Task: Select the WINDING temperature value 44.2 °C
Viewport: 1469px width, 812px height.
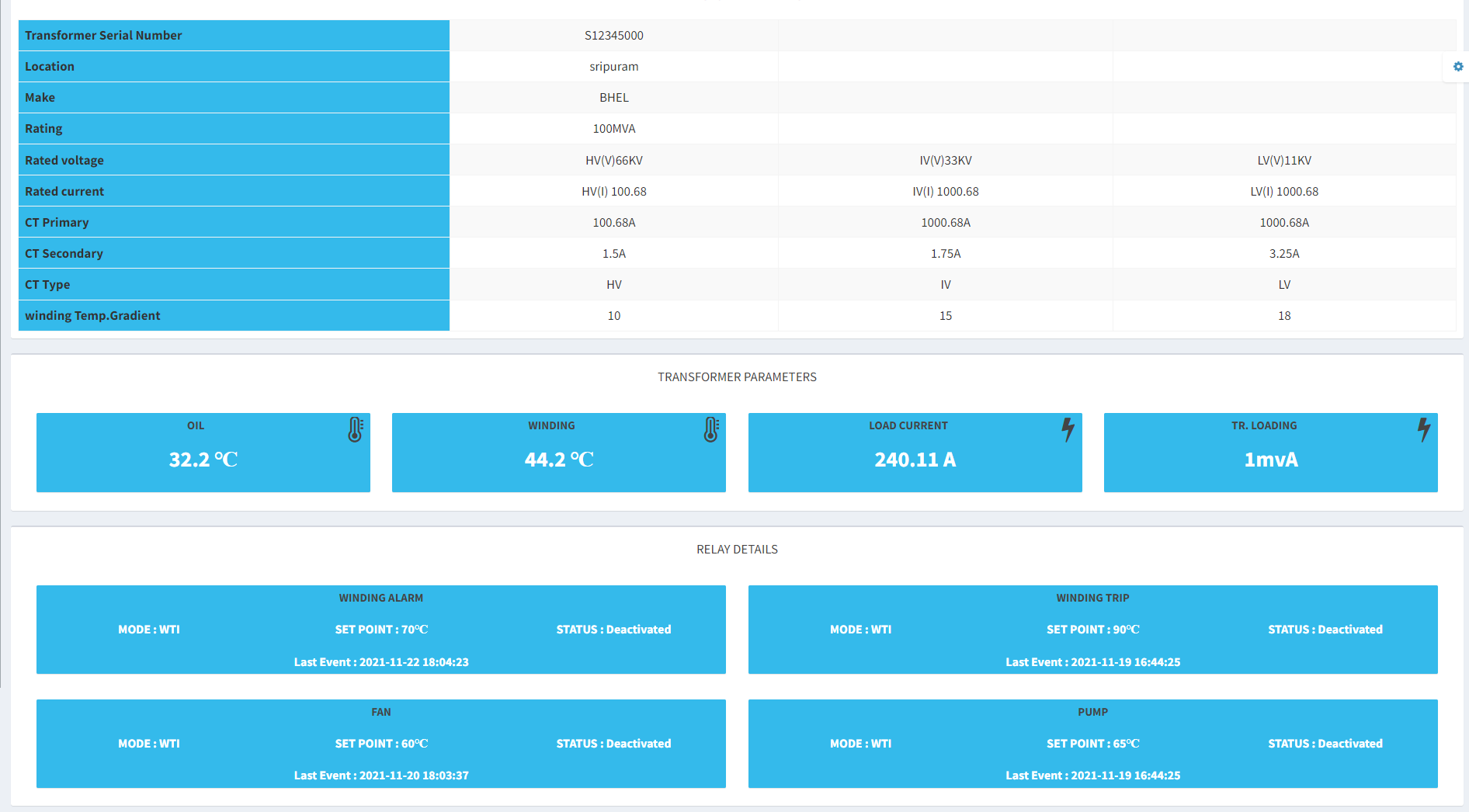Action: point(558,460)
